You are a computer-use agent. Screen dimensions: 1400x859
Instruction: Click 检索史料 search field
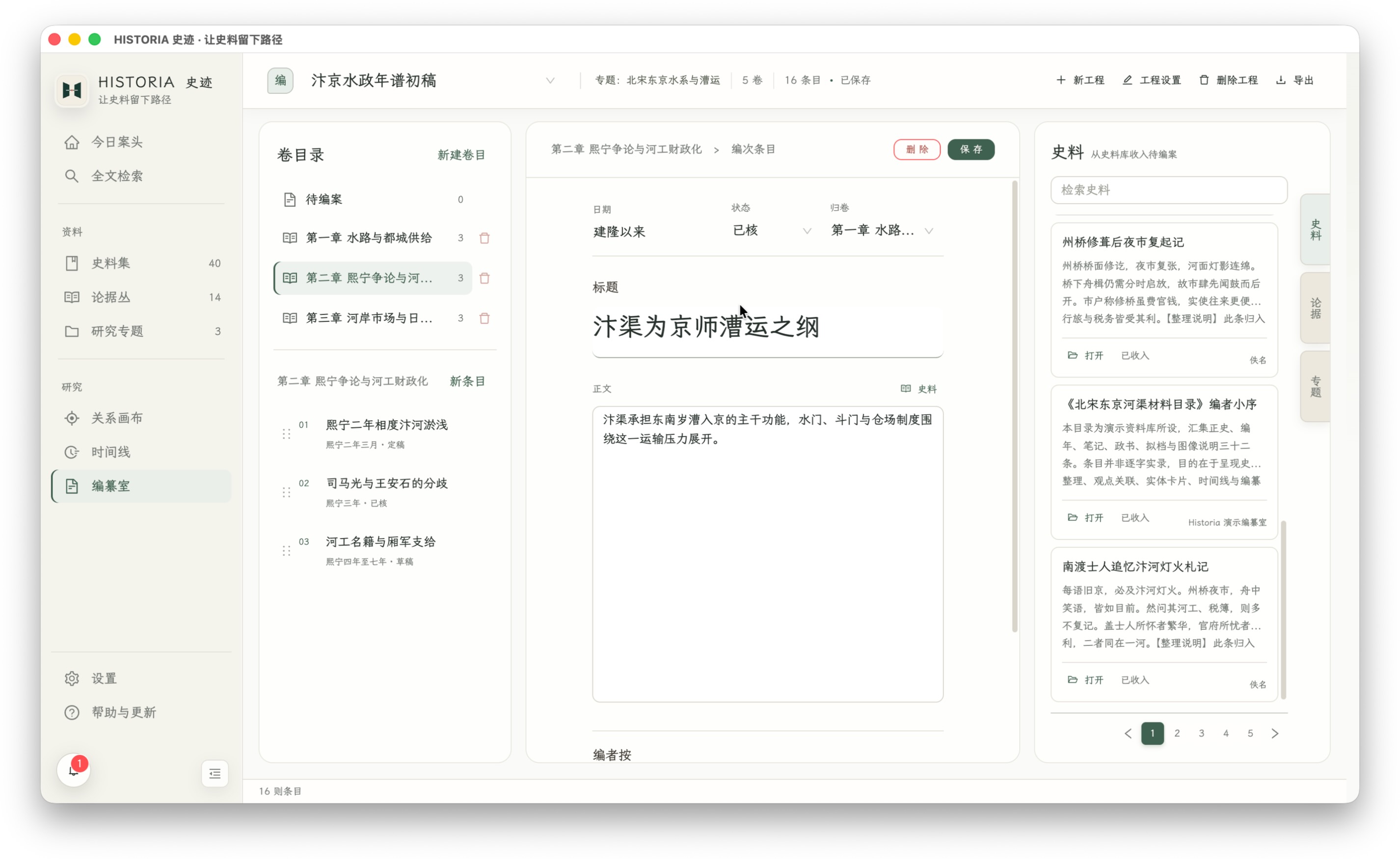[1169, 190]
